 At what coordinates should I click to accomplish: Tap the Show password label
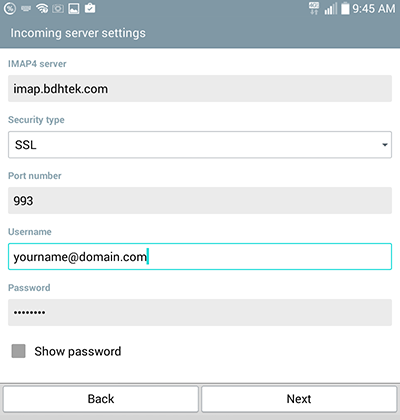coord(78,351)
